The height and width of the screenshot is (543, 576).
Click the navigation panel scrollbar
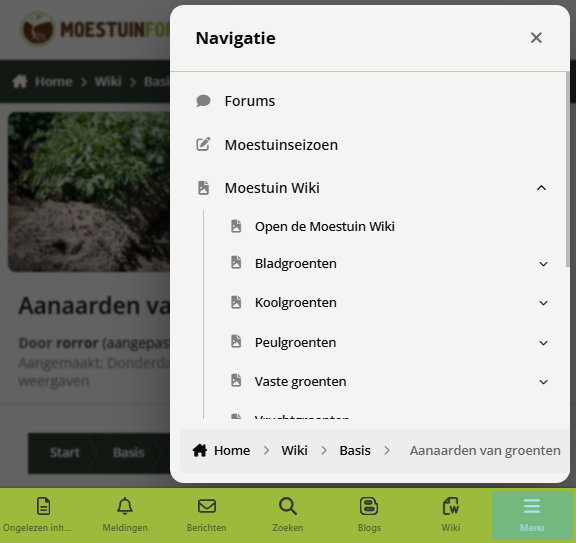click(x=568, y=170)
